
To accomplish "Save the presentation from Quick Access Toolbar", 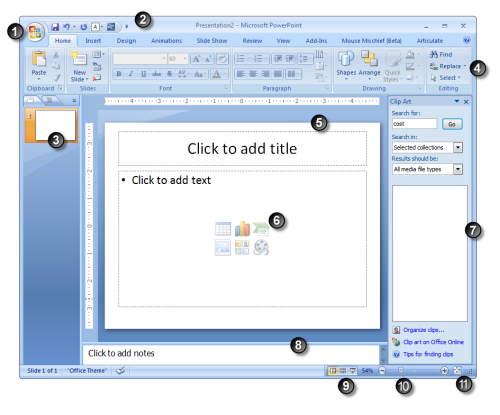I will click(x=55, y=27).
